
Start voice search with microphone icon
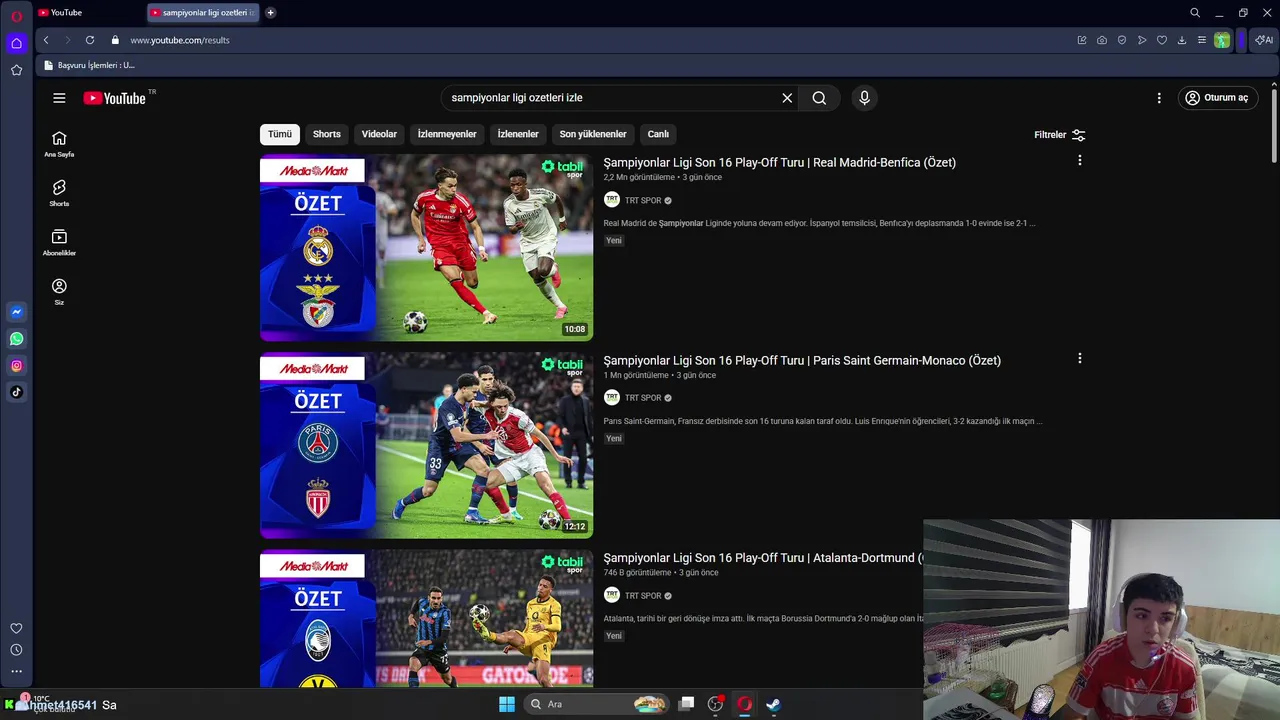pyautogui.click(x=864, y=98)
